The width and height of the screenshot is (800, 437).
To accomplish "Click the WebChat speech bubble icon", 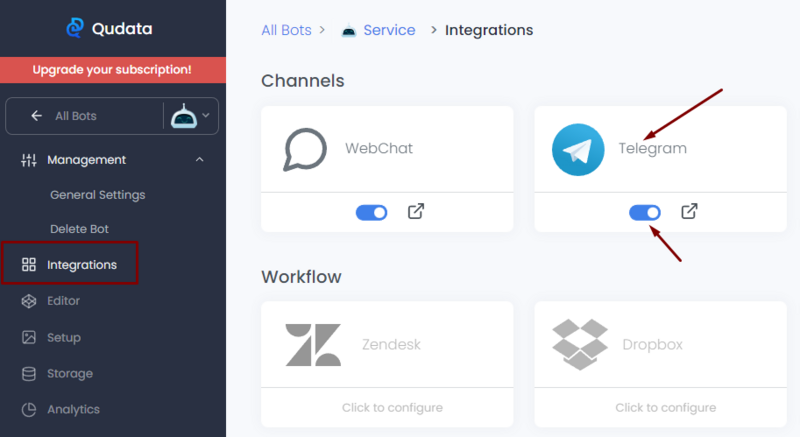I will pos(305,150).
